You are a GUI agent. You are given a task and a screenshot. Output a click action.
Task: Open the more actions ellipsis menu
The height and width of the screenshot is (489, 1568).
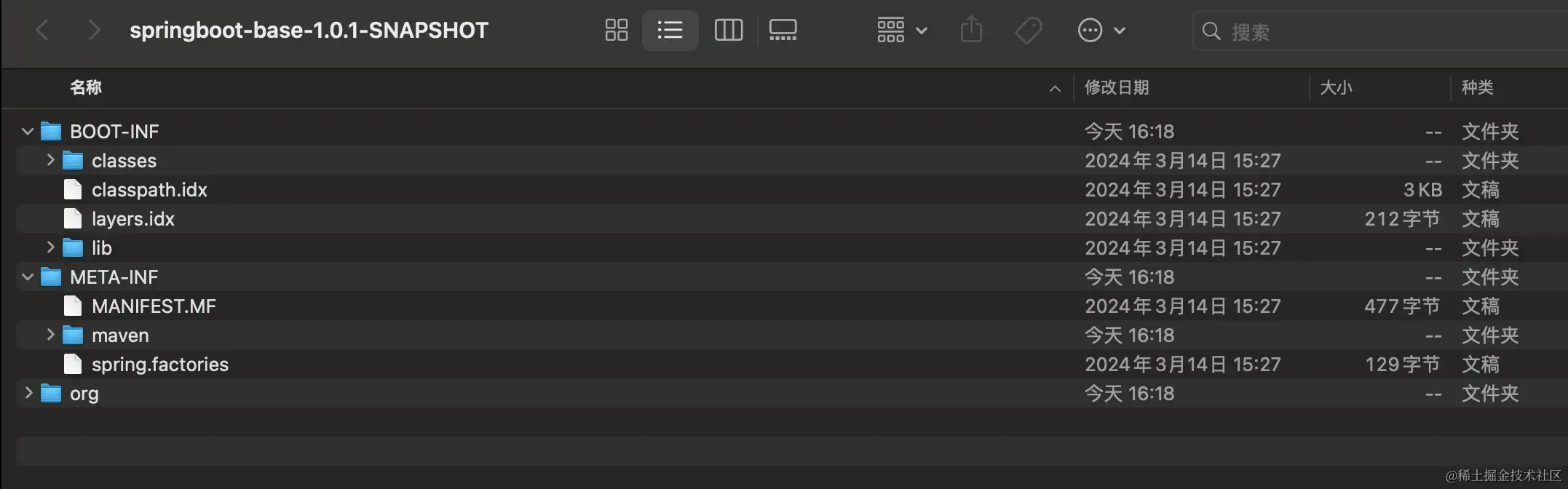[x=1101, y=30]
